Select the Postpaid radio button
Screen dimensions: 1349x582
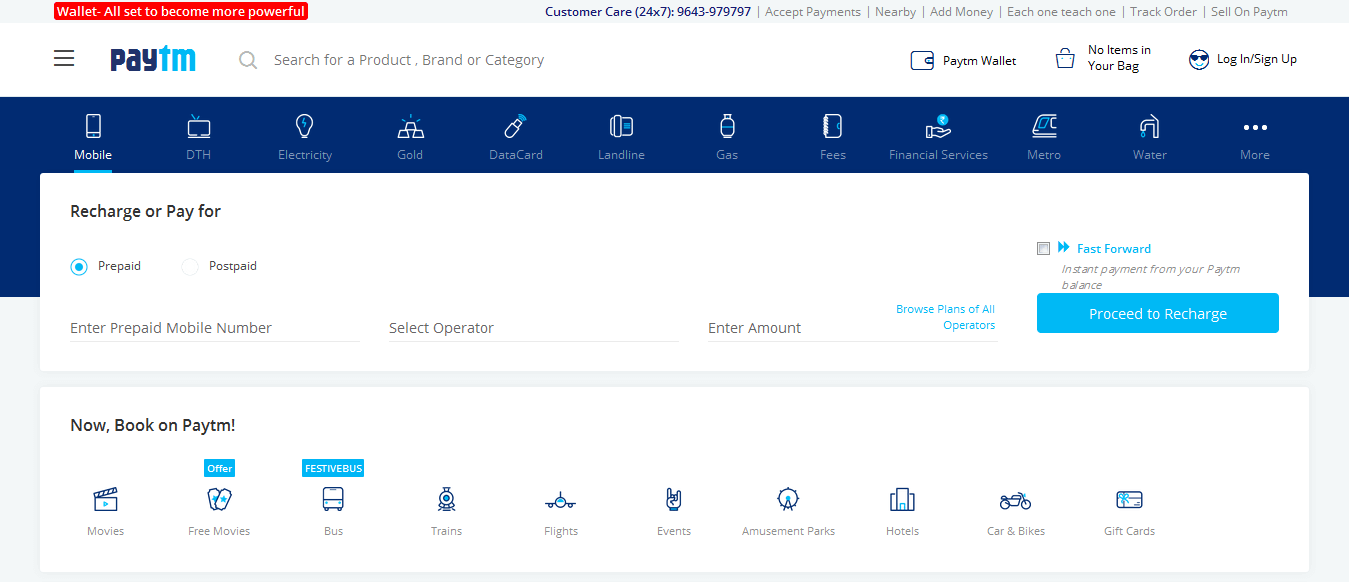pos(190,267)
